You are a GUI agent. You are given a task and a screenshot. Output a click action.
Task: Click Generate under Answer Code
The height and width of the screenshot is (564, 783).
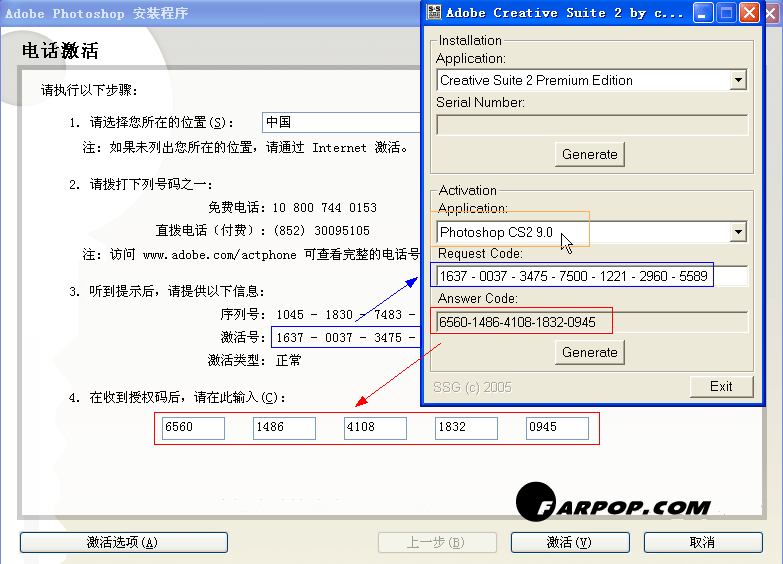[x=590, y=352]
